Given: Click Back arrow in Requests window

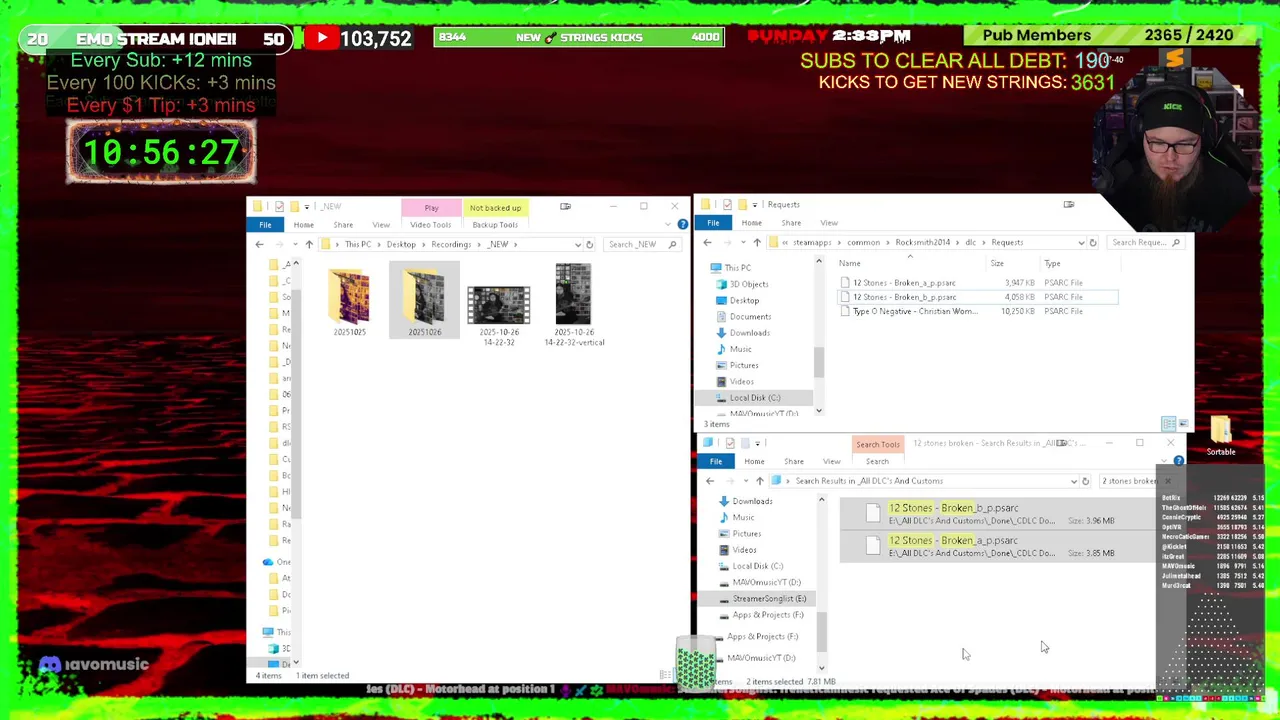Looking at the screenshot, I should coord(707,242).
